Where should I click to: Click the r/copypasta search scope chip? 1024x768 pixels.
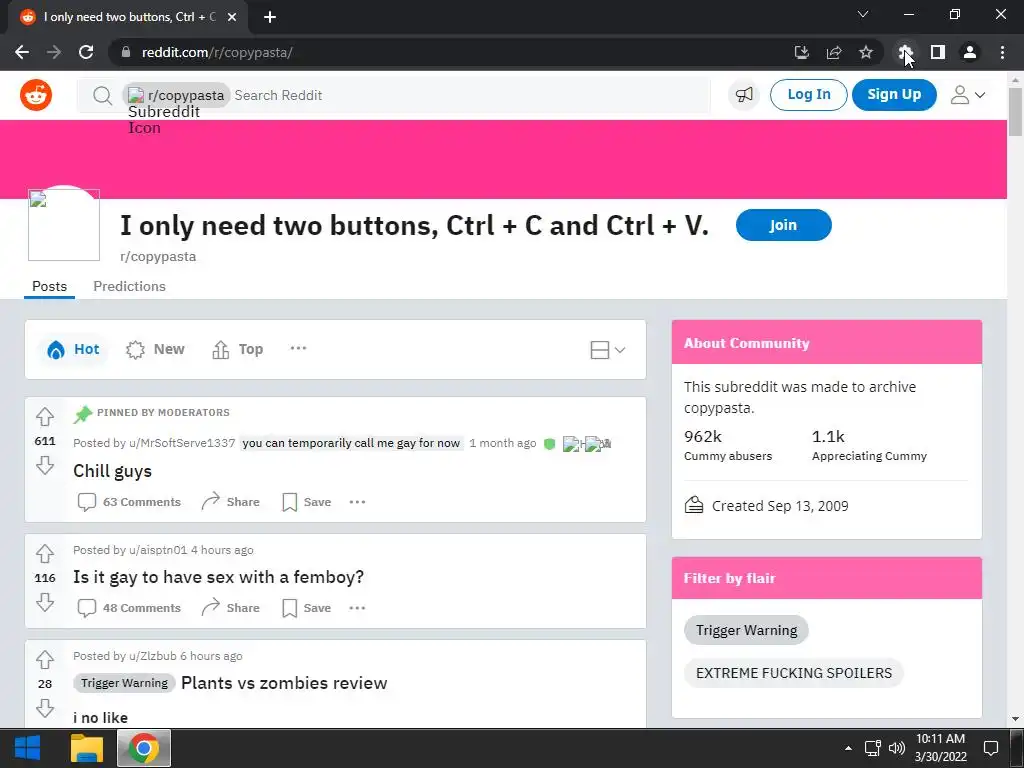tap(176, 95)
